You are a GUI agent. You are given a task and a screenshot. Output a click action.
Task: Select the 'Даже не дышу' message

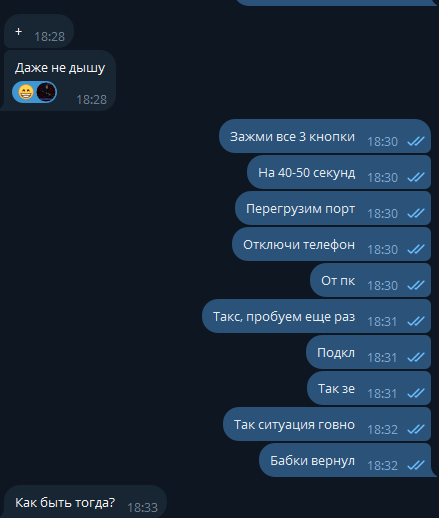60,80
